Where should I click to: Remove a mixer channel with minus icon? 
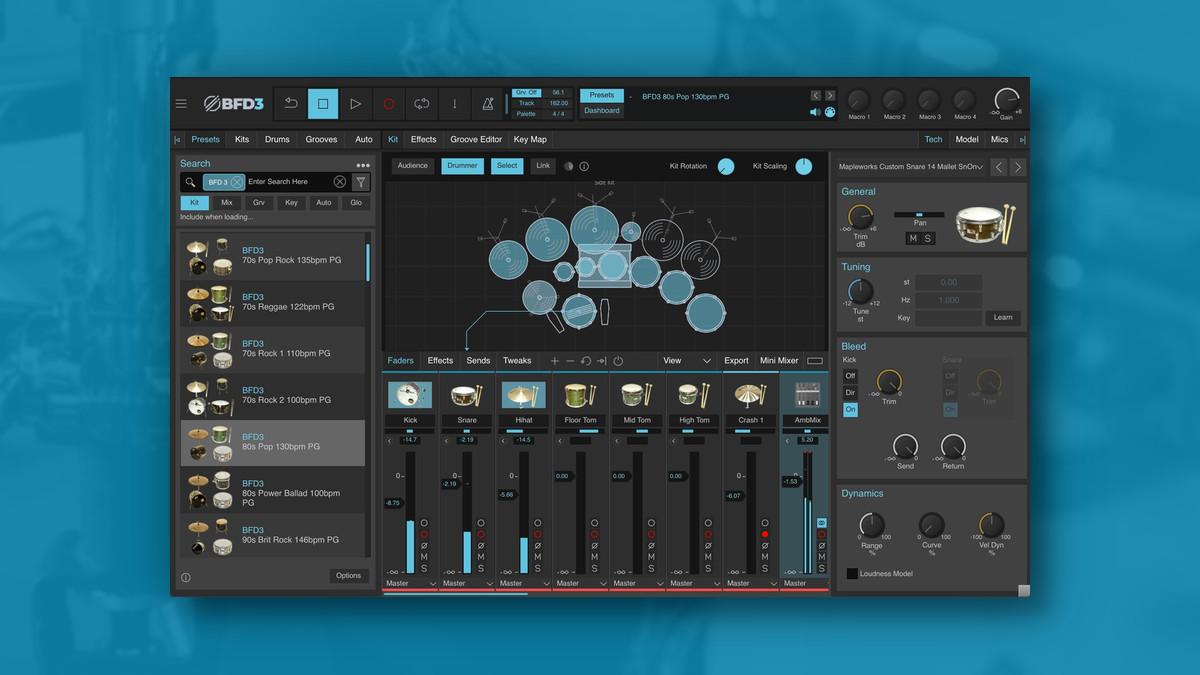[x=570, y=361]
